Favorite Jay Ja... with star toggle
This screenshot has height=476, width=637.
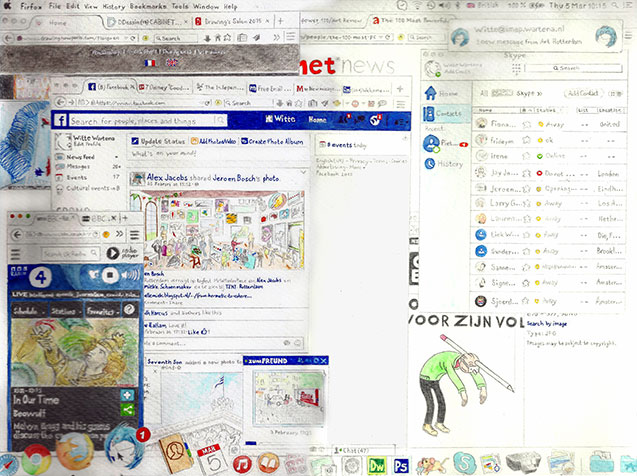527,173
